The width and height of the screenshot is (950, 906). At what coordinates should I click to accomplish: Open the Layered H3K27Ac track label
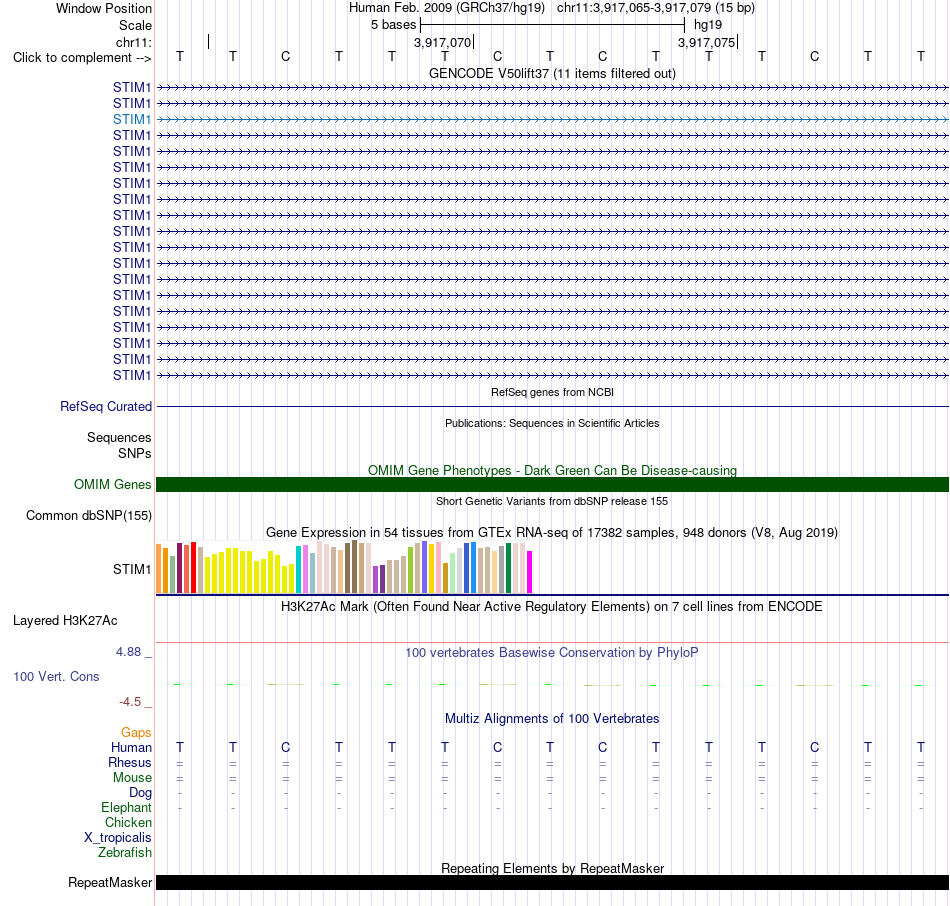pyautogui.click(x=65, y=621)
